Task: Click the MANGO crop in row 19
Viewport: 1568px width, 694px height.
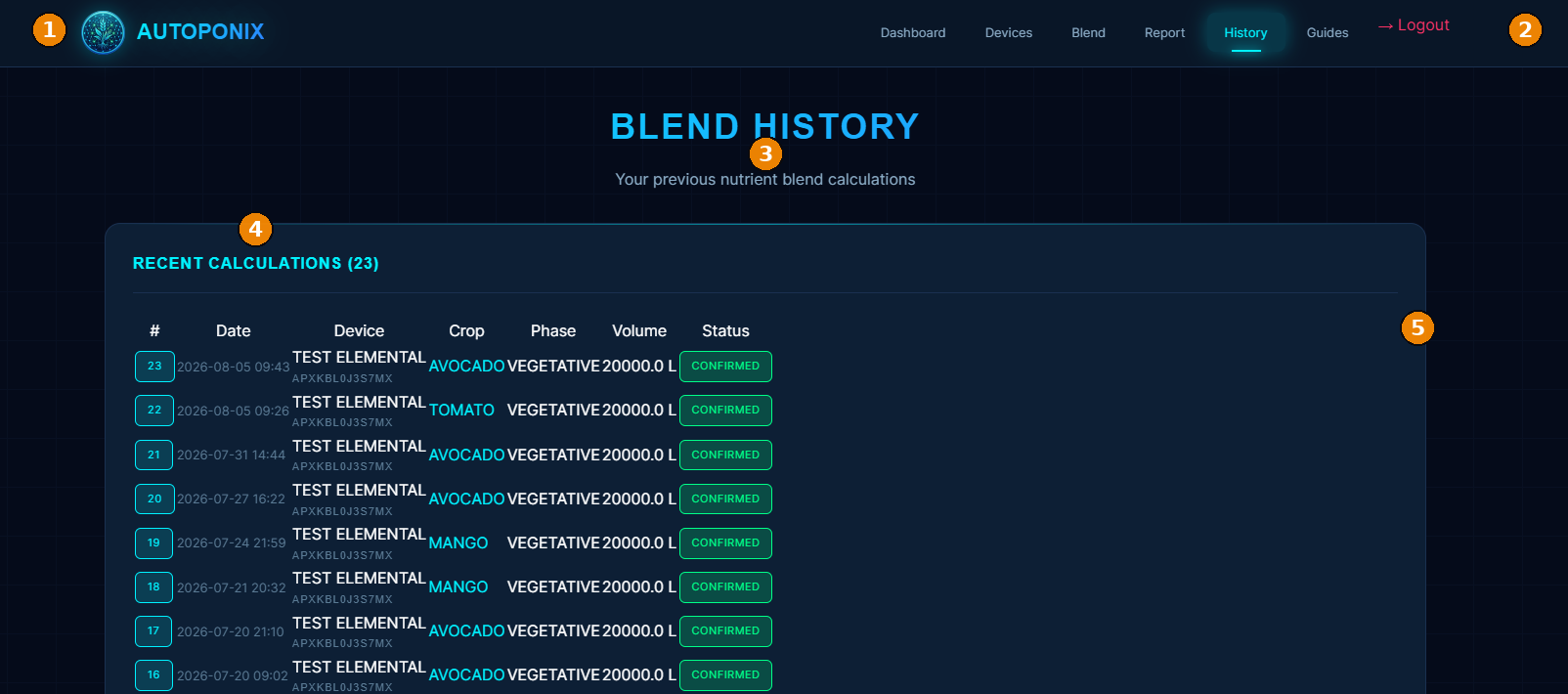Action: click(x=458, y=542)
